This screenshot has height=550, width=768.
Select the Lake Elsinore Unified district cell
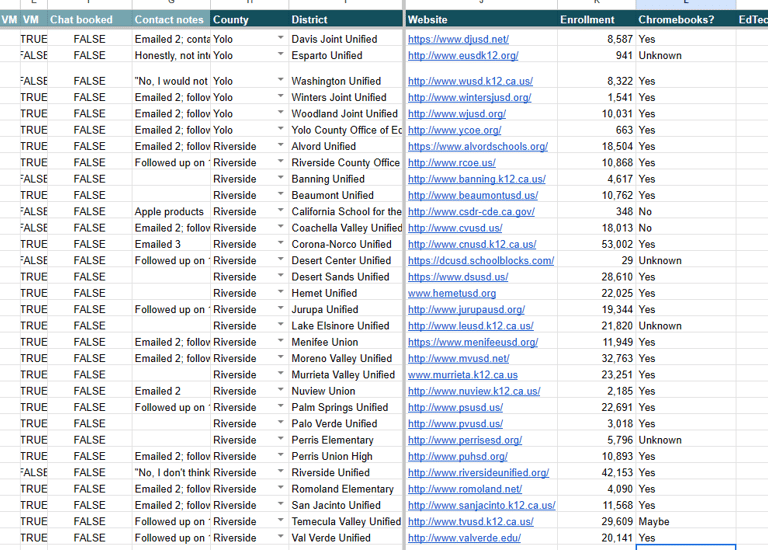pyautogui.click(x=345, y=326)
